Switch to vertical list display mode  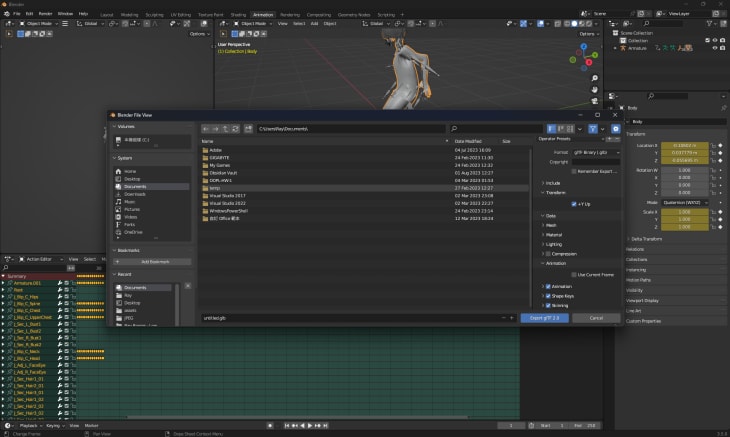point(551,129)
